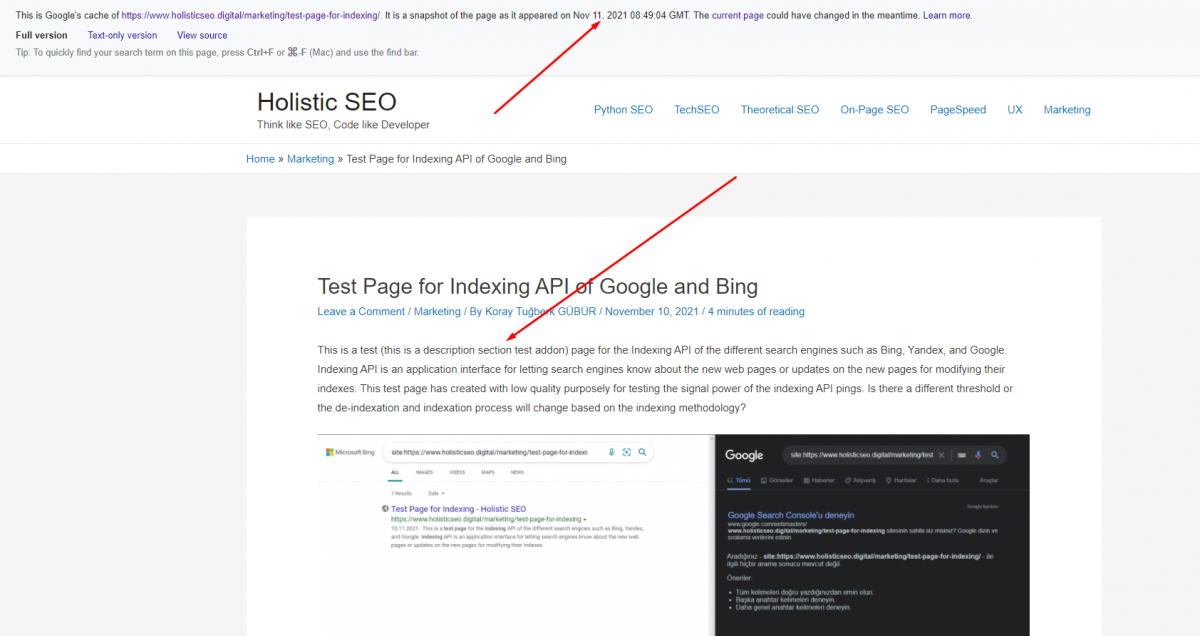1200x636 pixels.
Task: Open 'PageSpeed' navigation item
Action: click(958, 110)
